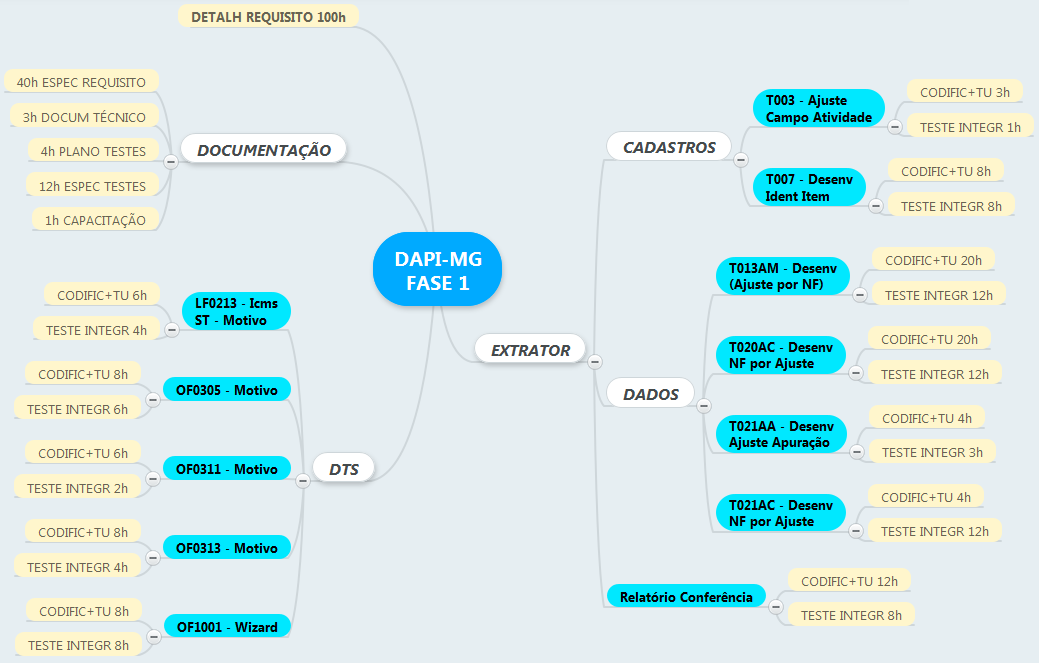Image resolution: width=1039 pixels, height=663 pixels.
Task: Collapse the EXTRATOR branch toggle
Action: pos(595,362)
